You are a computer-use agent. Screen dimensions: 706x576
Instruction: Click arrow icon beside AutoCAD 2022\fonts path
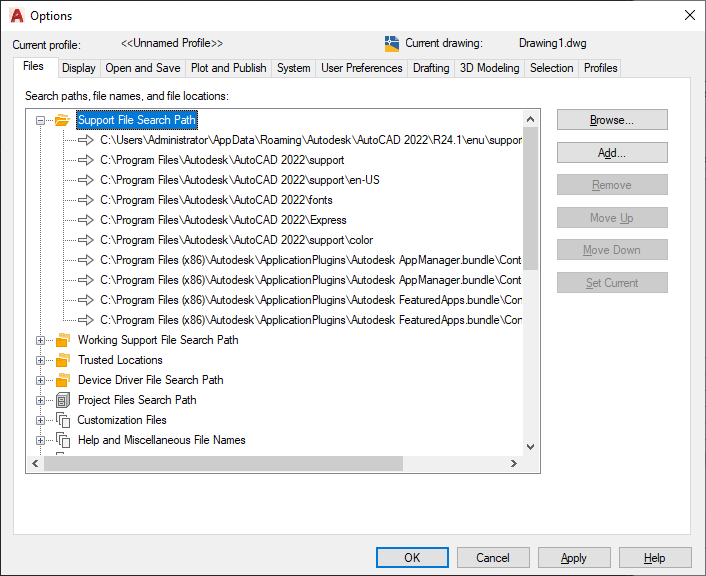[86, 200]
